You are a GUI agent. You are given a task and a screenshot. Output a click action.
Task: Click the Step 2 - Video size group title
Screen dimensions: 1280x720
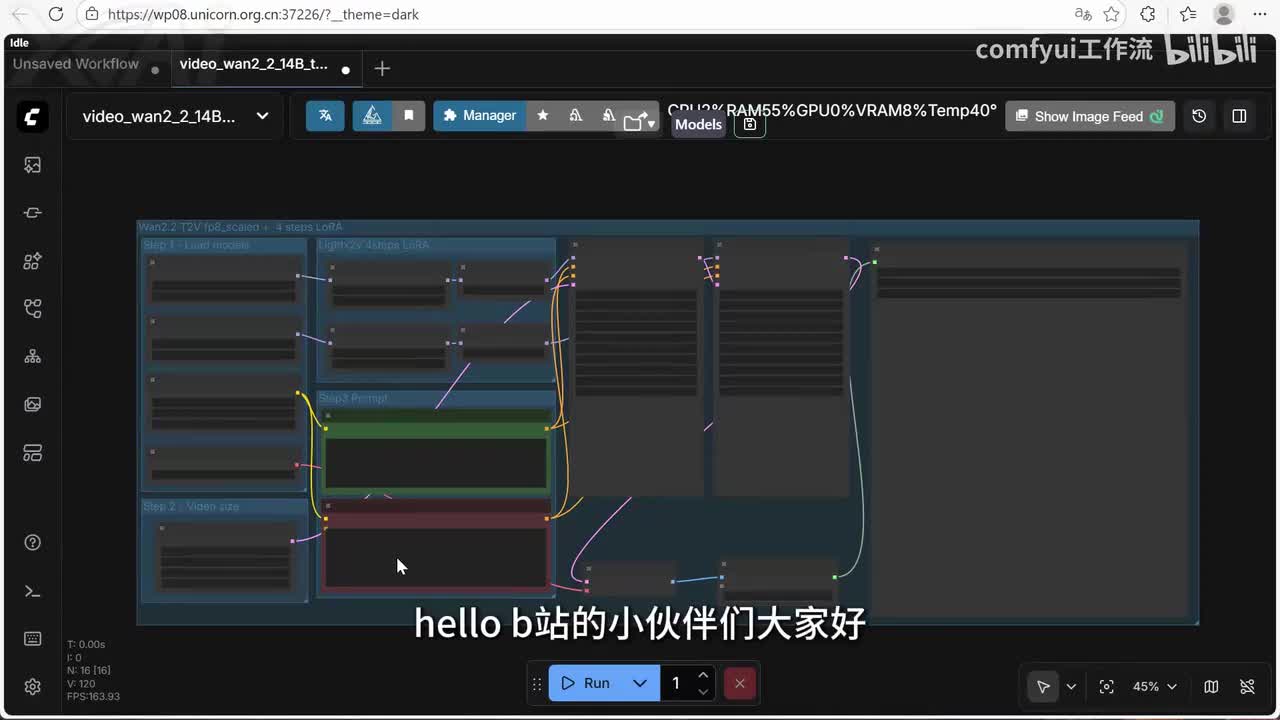(x=191, y=506)
